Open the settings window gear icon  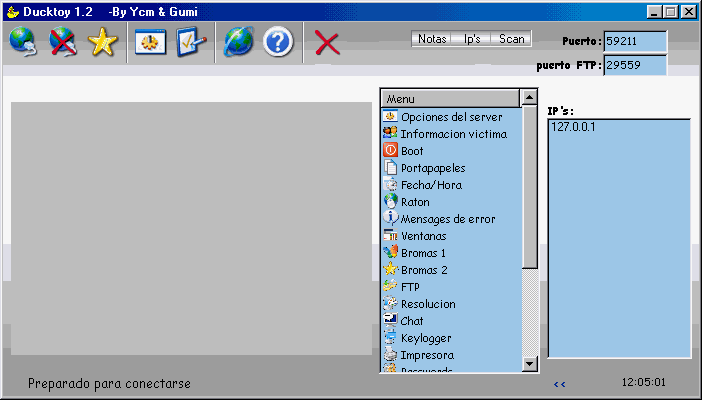[x=150, y=43]
